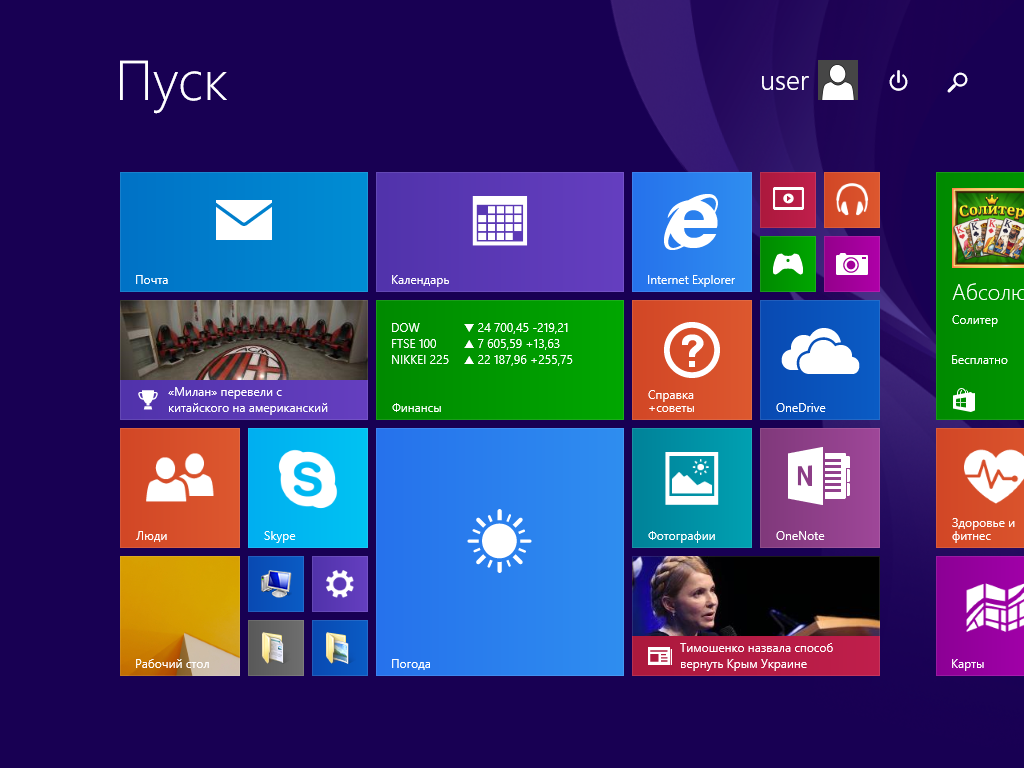Open the Люди people tile
The width and height of the screenshot is (1024, 768).
pyautogui.click(x=180, y=488)
